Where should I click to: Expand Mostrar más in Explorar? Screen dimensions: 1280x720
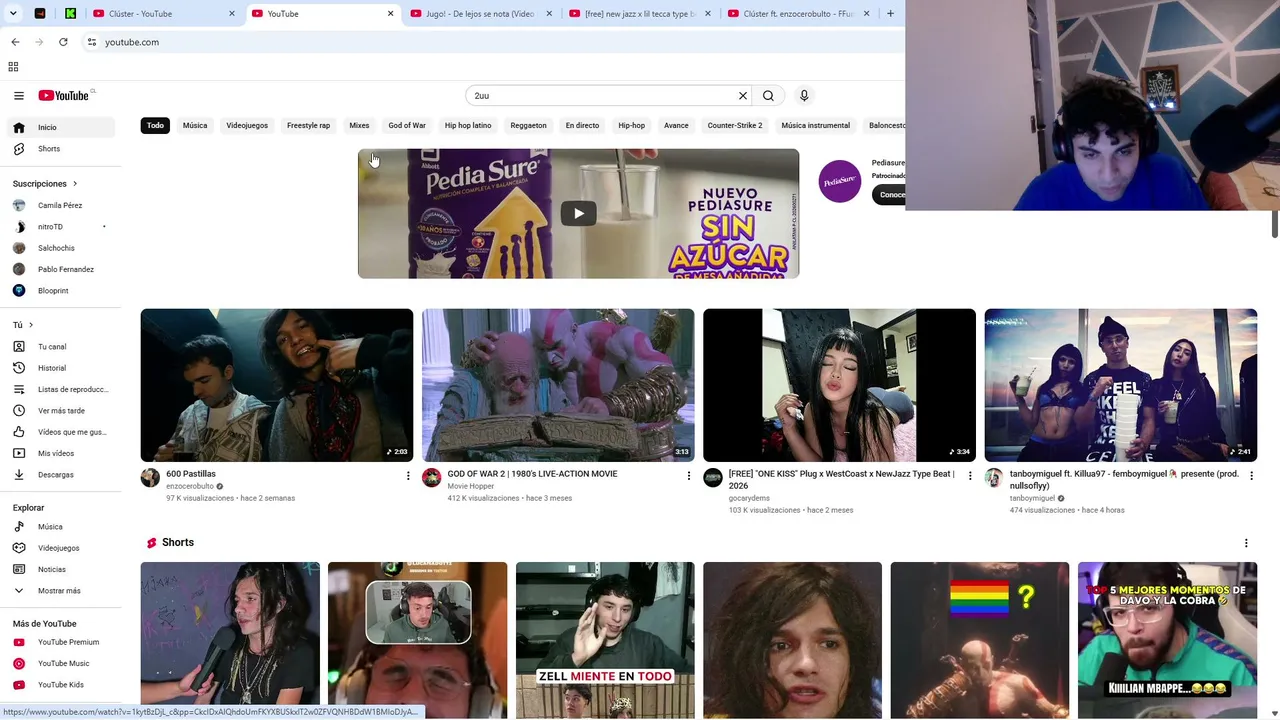tap(60, 591)
